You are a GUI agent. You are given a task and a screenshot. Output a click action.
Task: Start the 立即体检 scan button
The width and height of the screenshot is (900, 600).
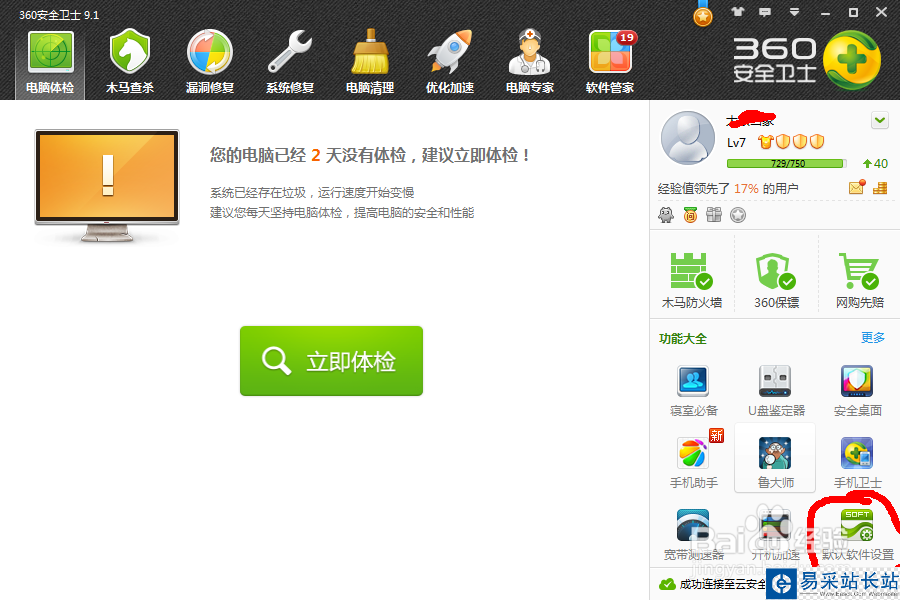click(x=331, y=361)
